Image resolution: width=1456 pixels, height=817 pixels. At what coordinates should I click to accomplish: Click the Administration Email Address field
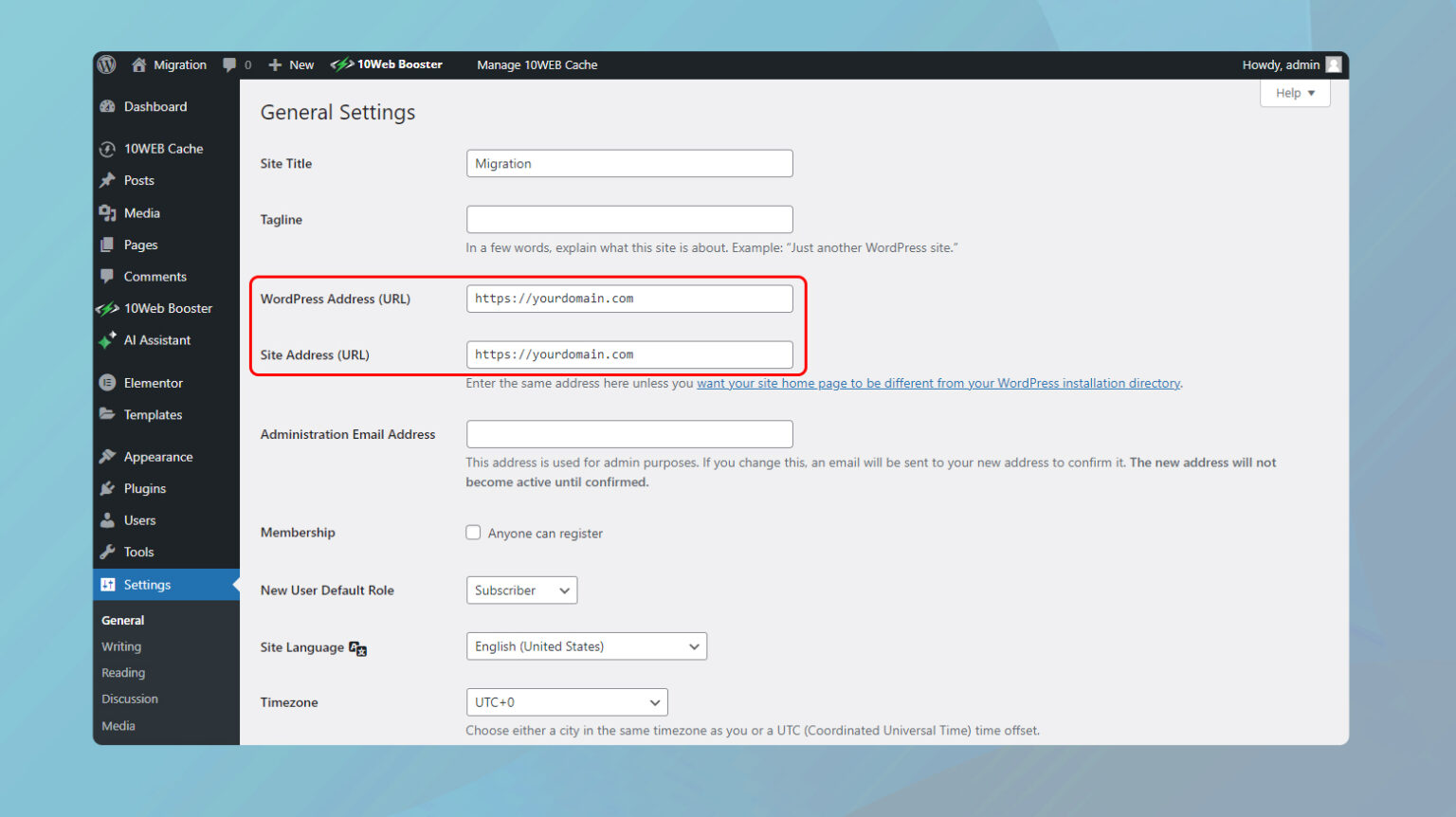tap(628, 433)
